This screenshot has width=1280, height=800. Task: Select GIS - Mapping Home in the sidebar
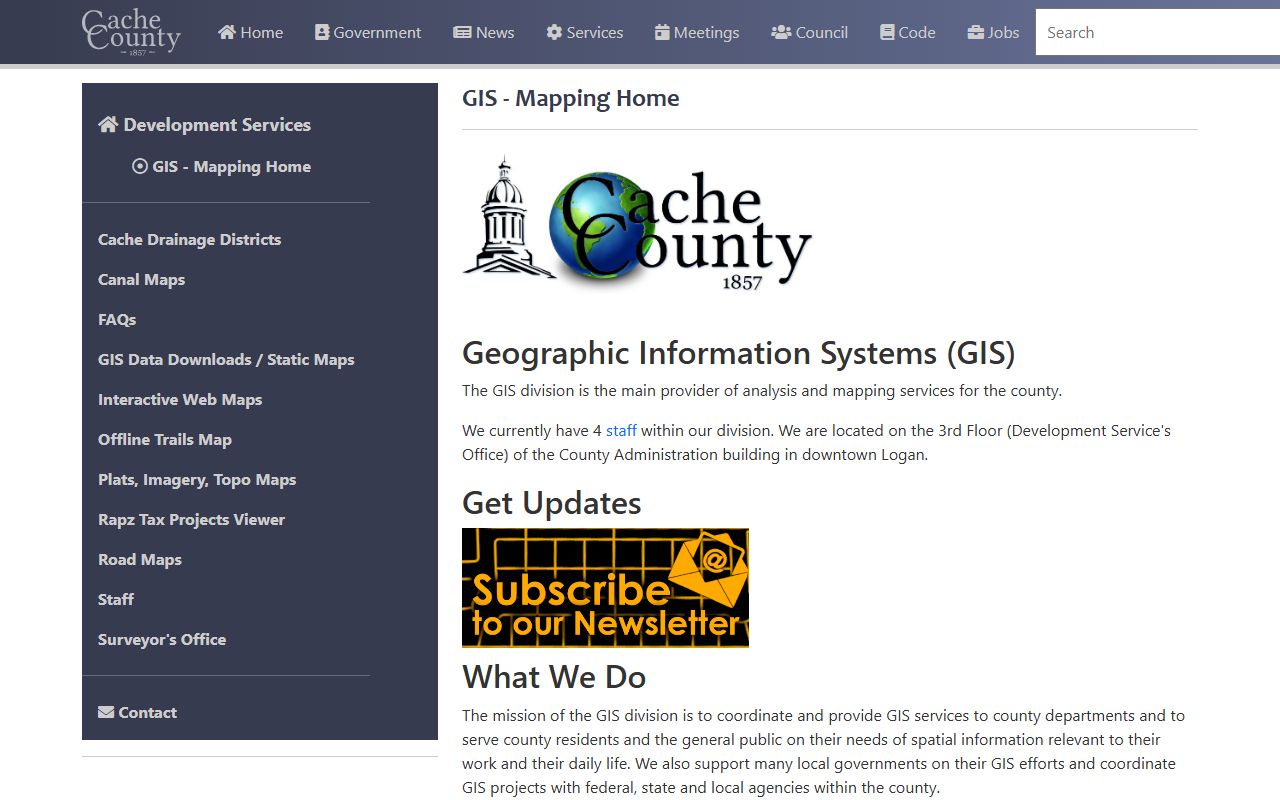[x=222, y=166]
